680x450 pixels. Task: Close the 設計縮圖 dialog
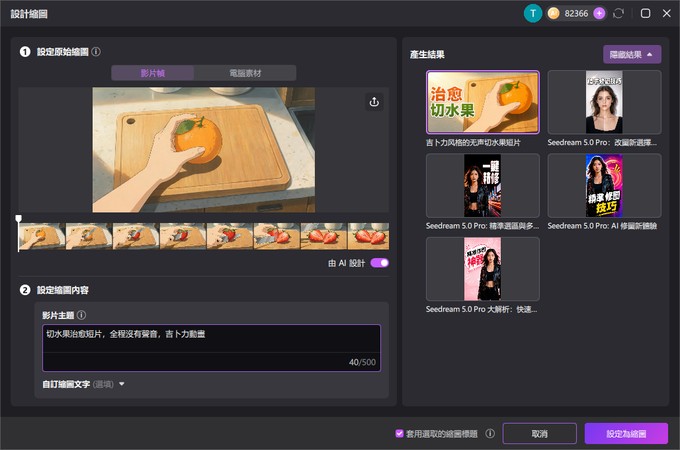pyautogui.click(x=667, y=13)
